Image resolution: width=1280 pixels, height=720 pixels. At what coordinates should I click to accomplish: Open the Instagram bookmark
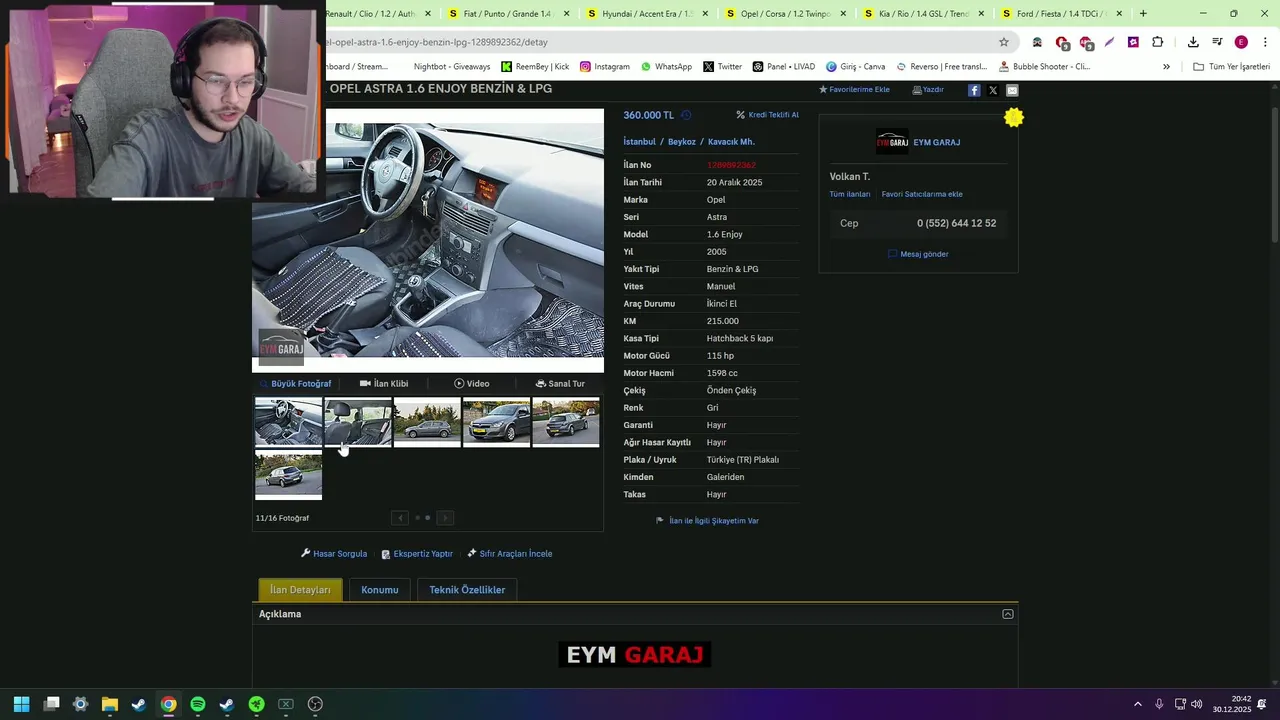[x=605, y=66]
